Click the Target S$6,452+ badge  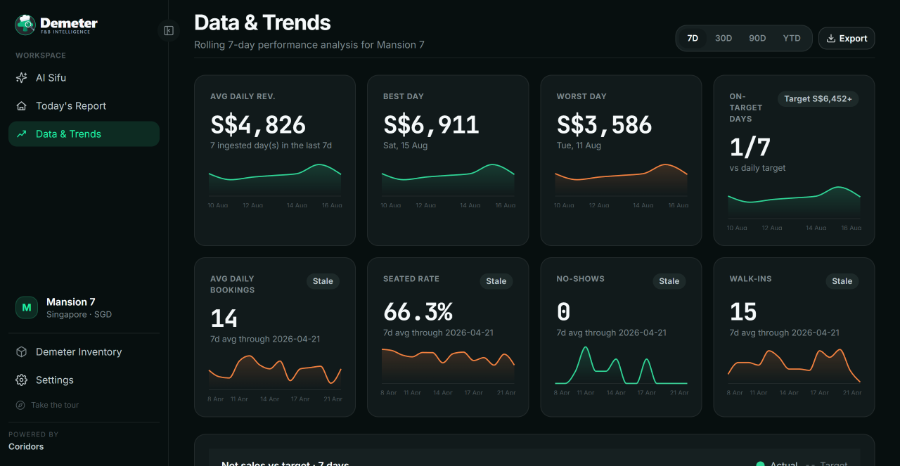[x=818, y=99]
